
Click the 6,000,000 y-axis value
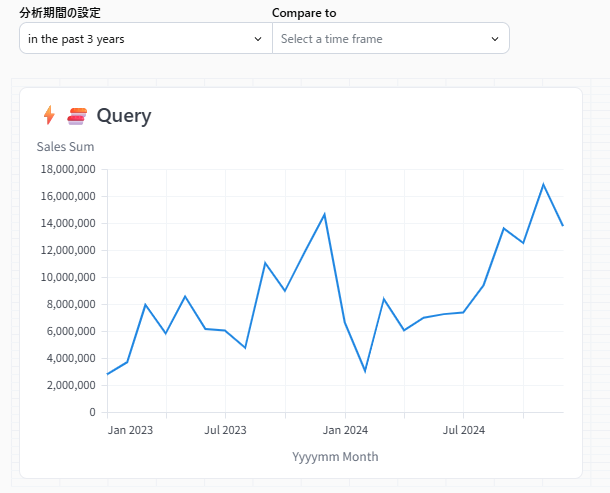pos(71,331)
